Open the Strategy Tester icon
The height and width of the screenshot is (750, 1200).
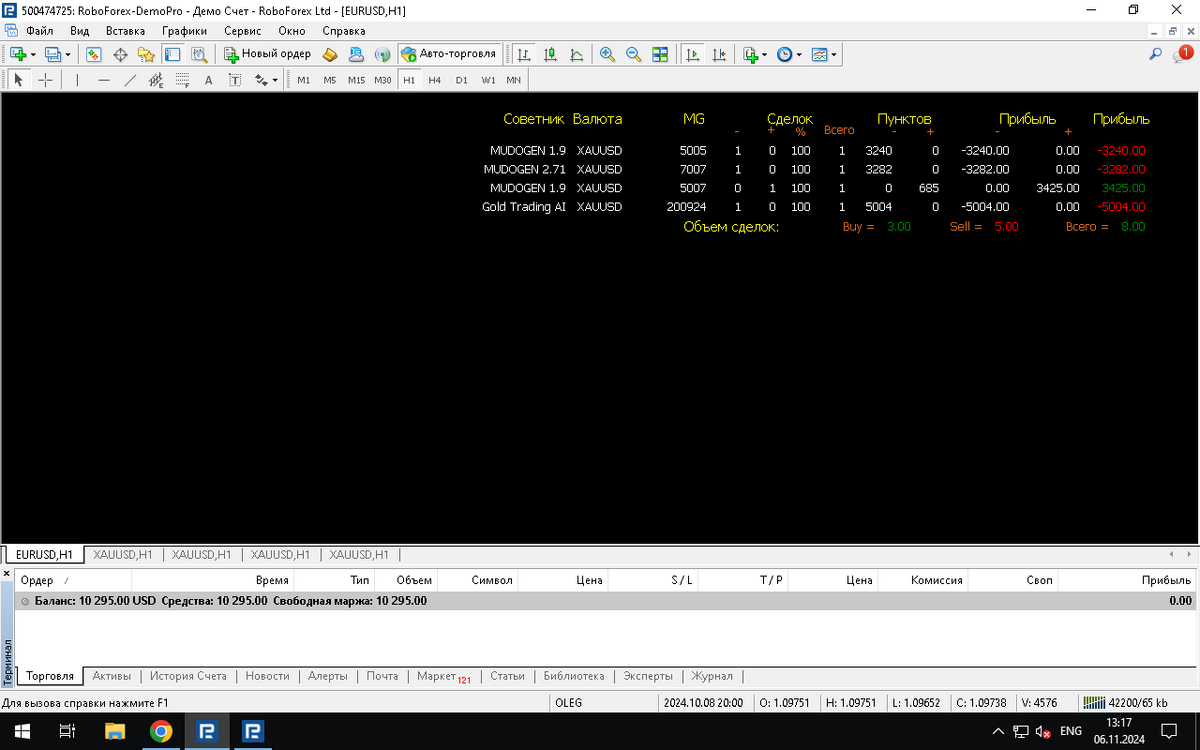(198, 54)
